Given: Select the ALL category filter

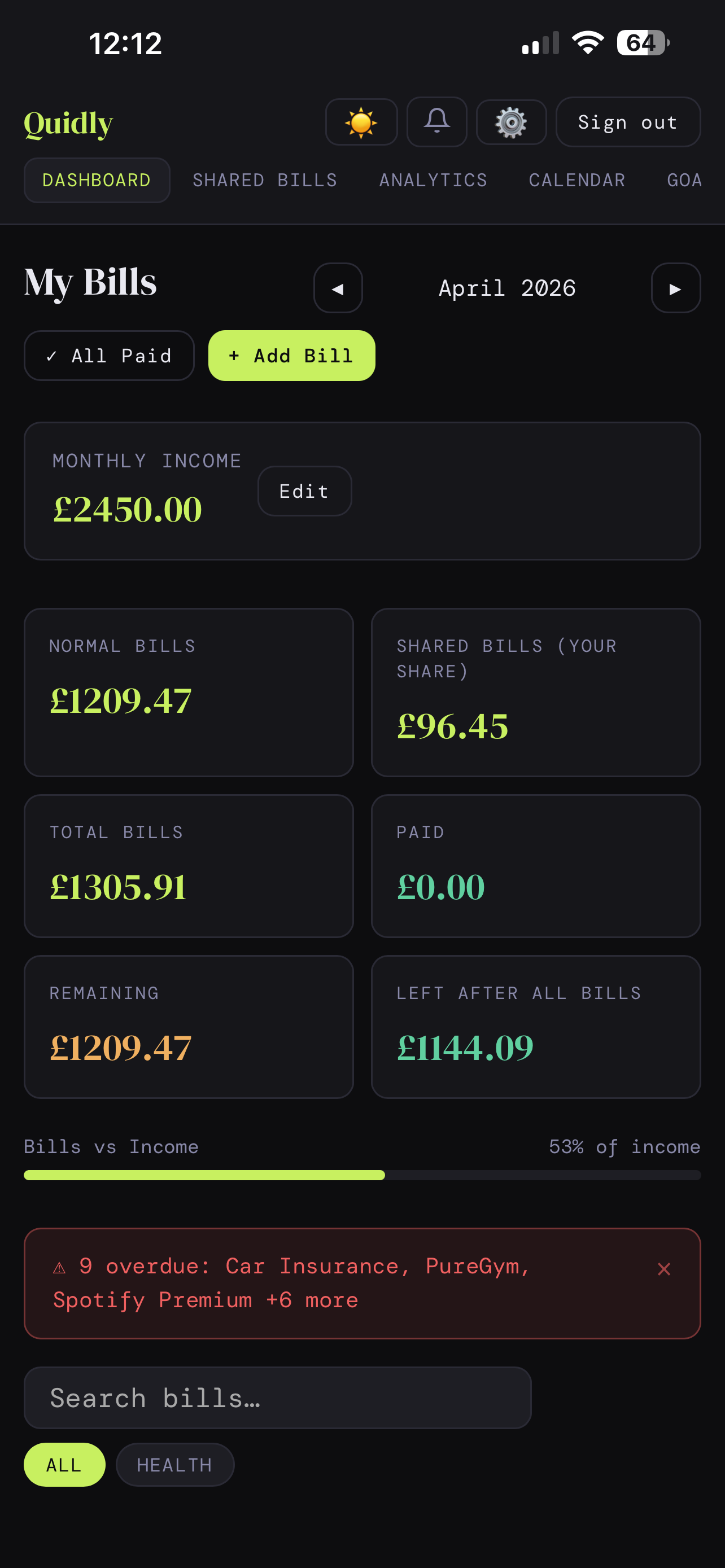Looking at the screenshot, I should [64, 1465].
